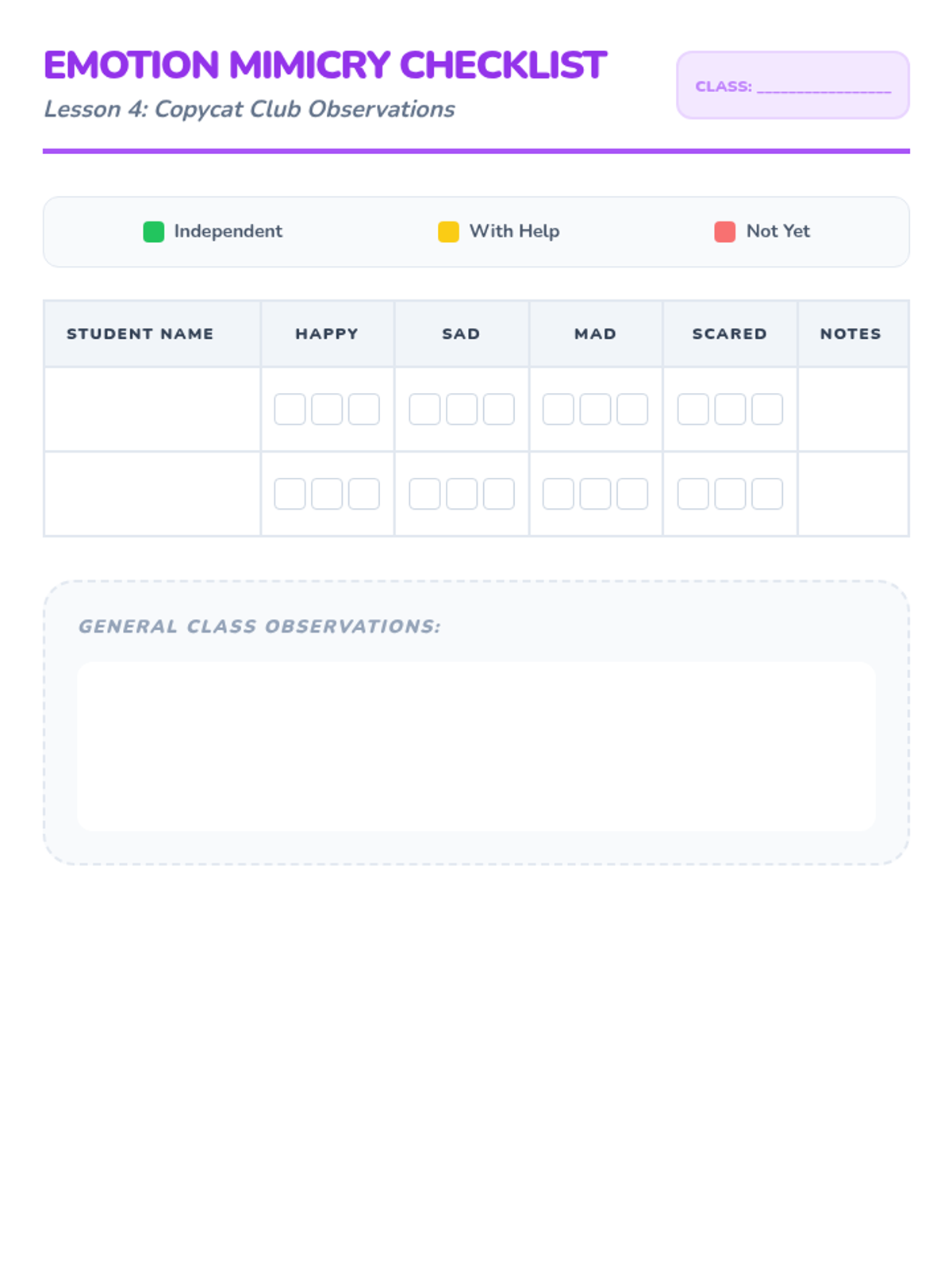The height and width of the screenshot is (1270, 952).
Task: Click the Class name blank field
Action: [x=823, y=87]
